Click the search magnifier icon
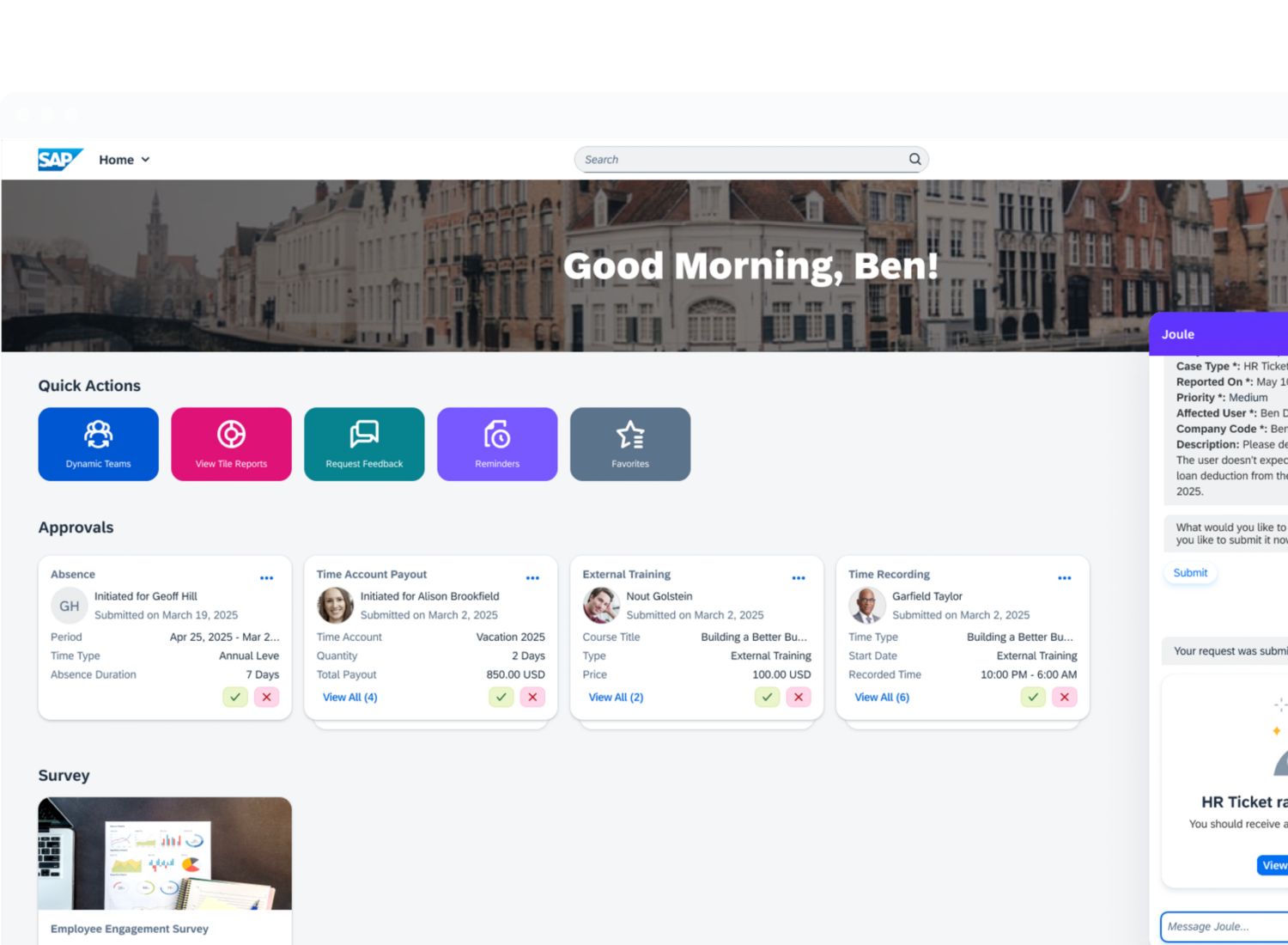Screen dimensions: 1288x945 [x=914, y=159]
